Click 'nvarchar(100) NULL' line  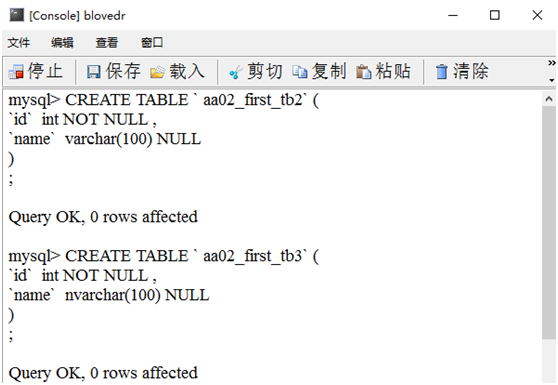pos(137,295)
